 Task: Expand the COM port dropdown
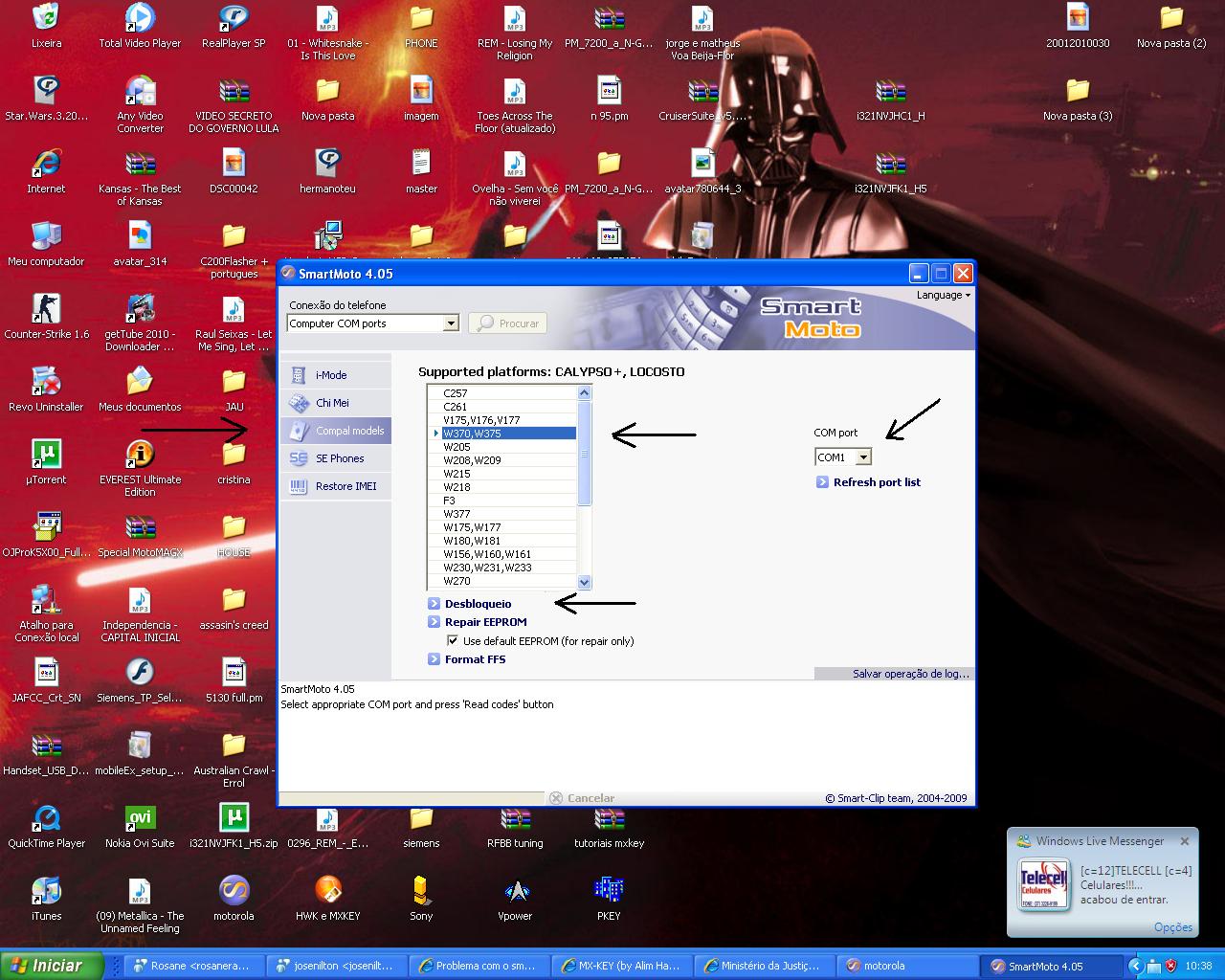pos(863,457)
